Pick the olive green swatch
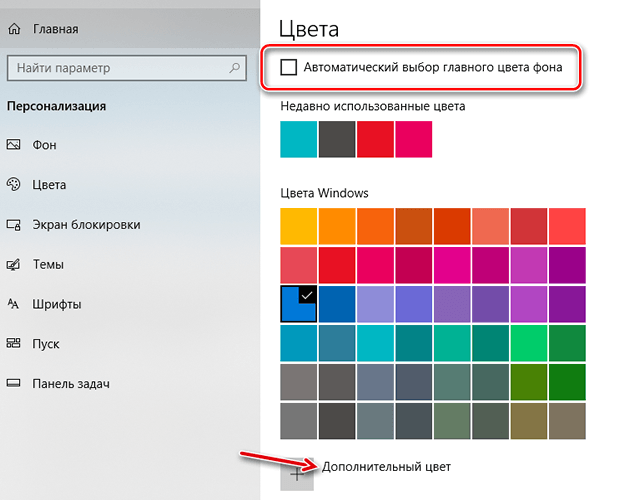 click(x=529, y=382)
